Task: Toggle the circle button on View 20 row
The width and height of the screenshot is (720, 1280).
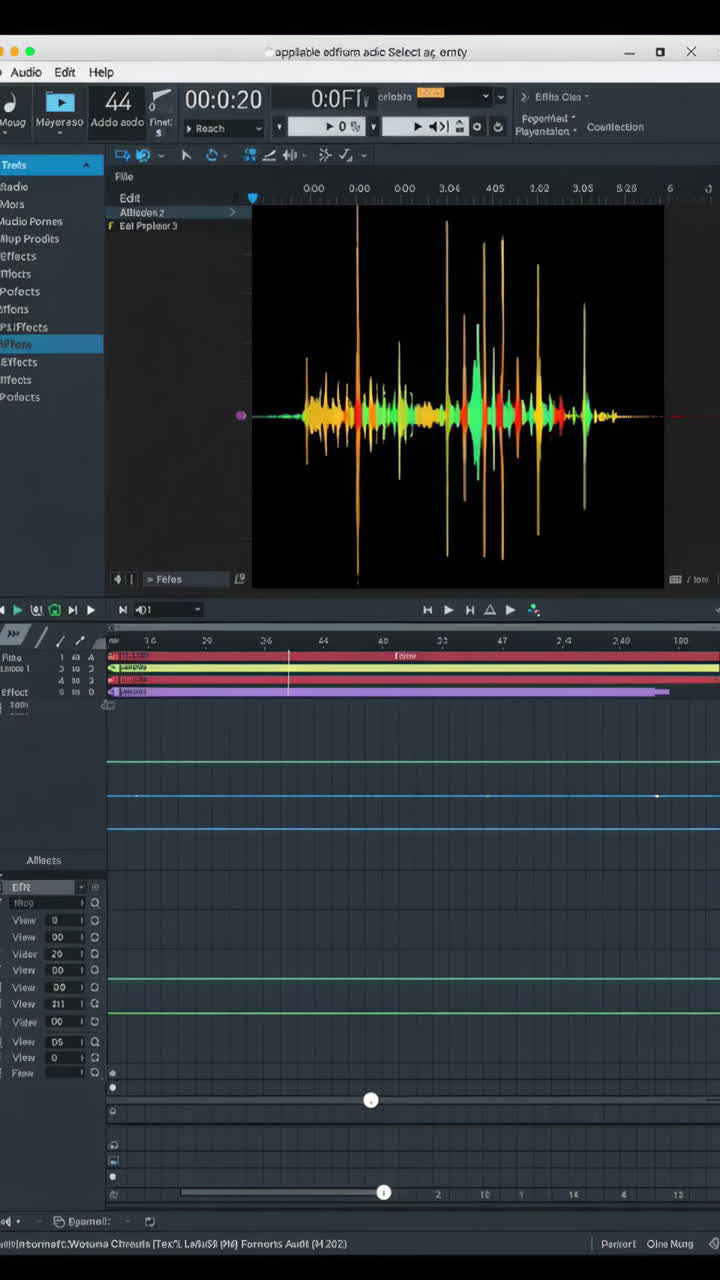Action: [95, 954]
